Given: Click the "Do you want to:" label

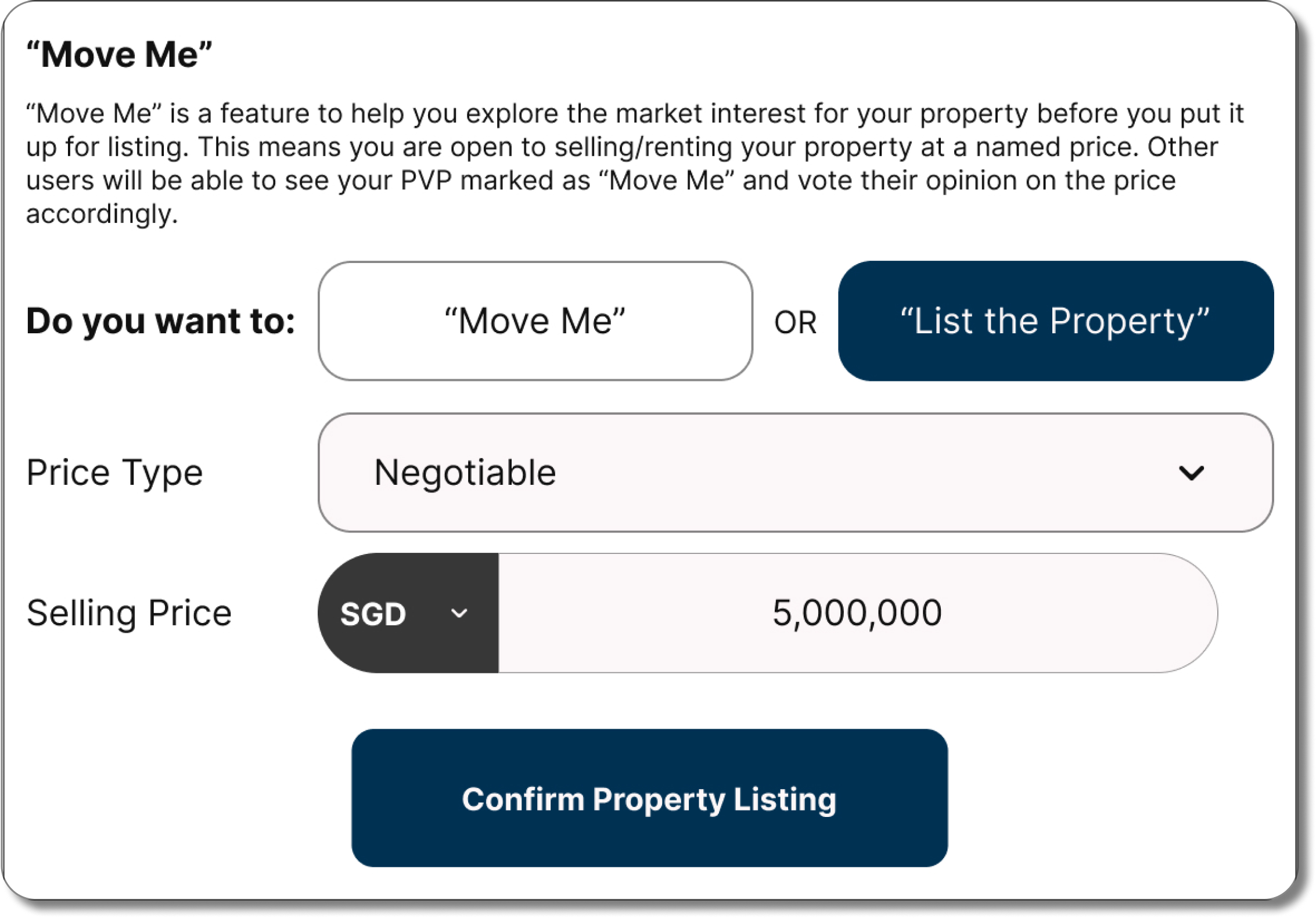Looking at the screenshot, I should [161, 321].
